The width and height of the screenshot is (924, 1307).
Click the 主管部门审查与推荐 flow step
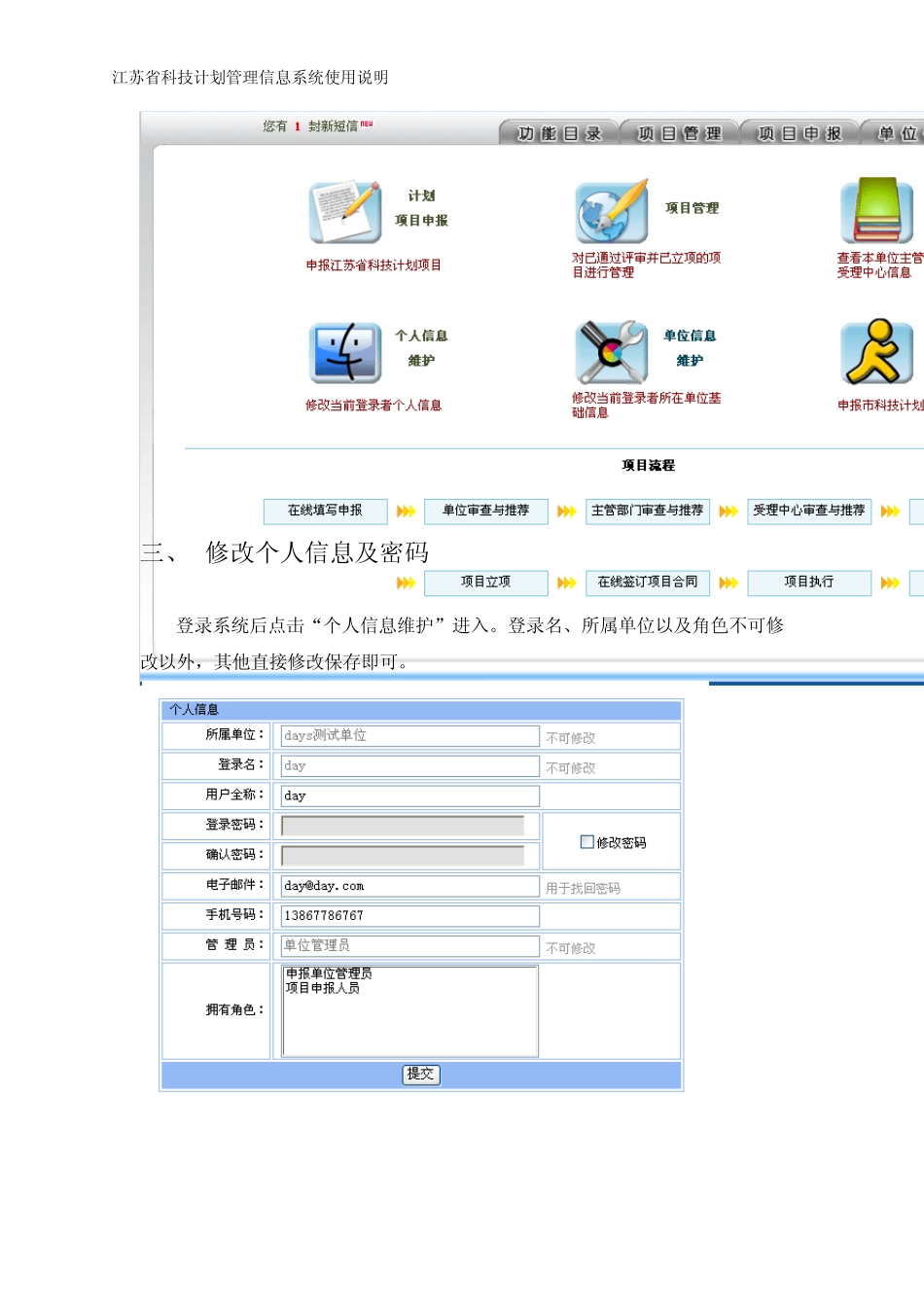[648, 511]
